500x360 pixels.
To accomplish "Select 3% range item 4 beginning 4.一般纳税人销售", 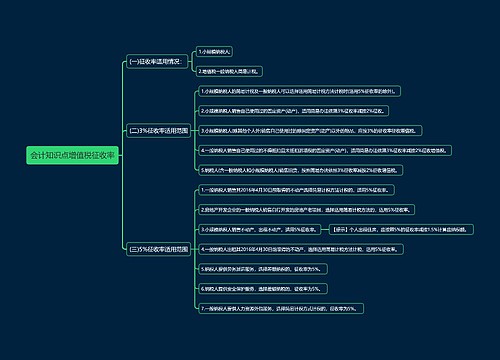I will pos(325,150).
